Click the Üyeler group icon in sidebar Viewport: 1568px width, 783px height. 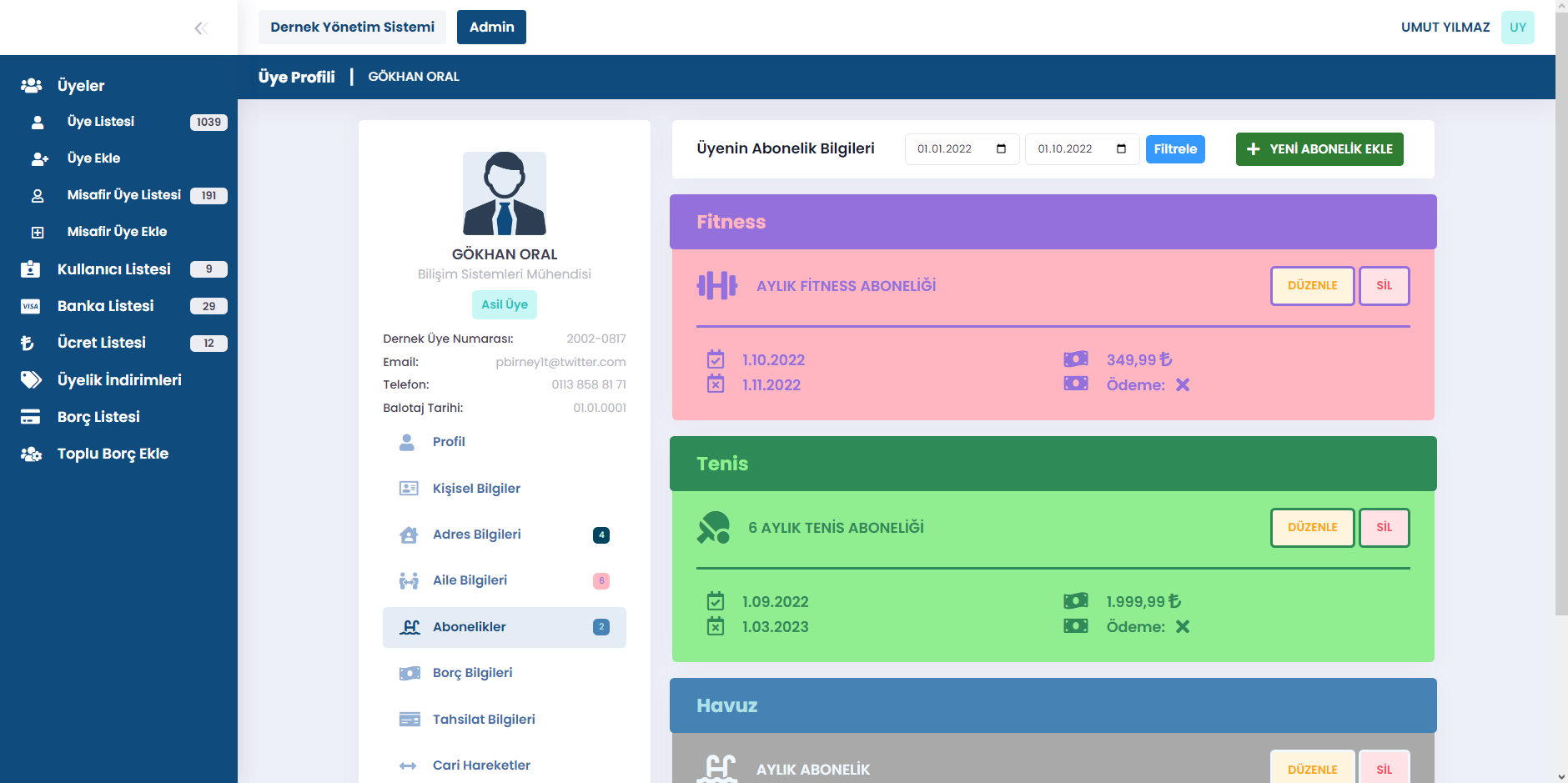click(31, 86)
